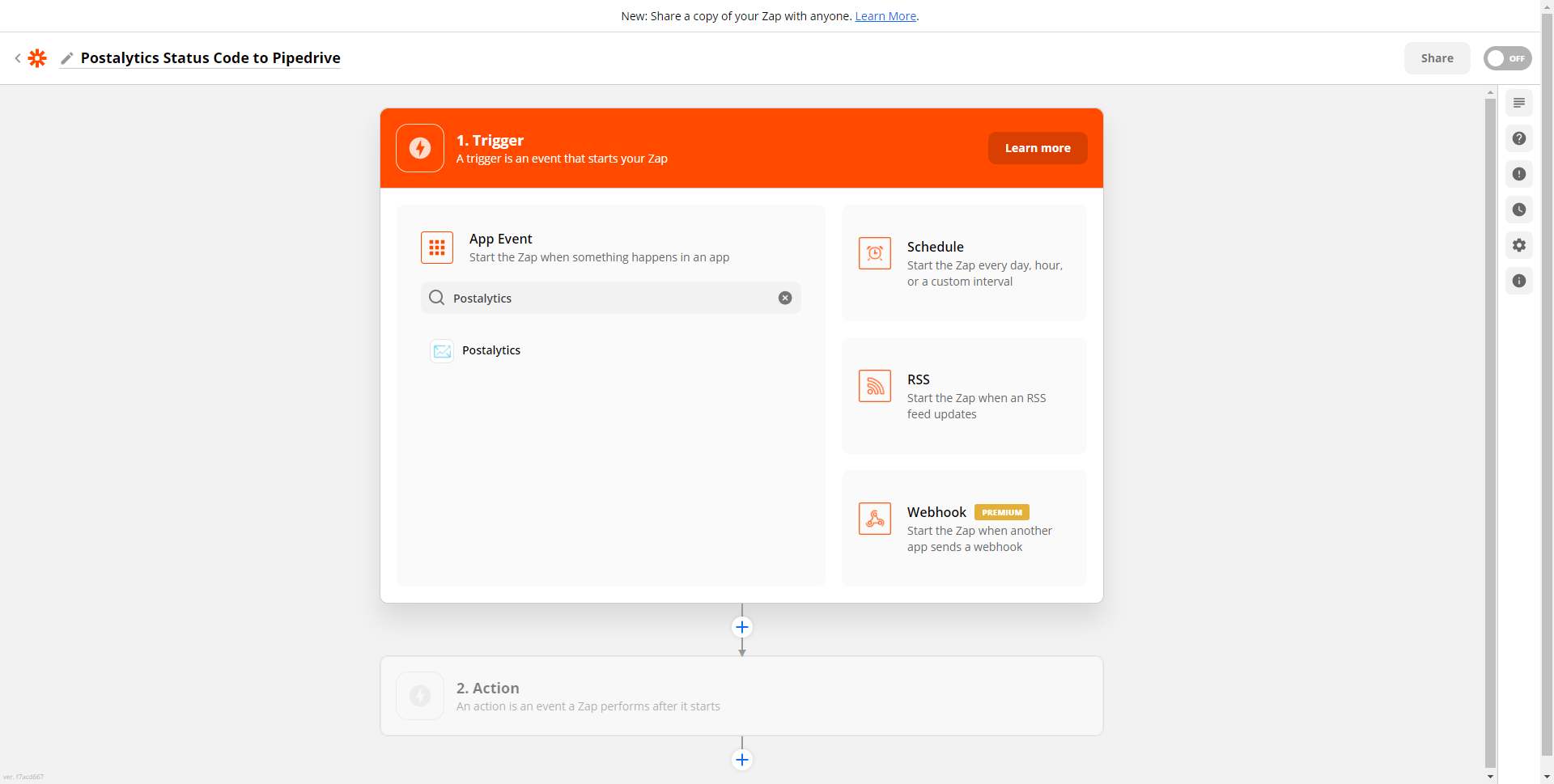The height and width of the screenshot is (784, 1554).
Task: Open the Zap settings gear panel
Action: pos(1519,245)
